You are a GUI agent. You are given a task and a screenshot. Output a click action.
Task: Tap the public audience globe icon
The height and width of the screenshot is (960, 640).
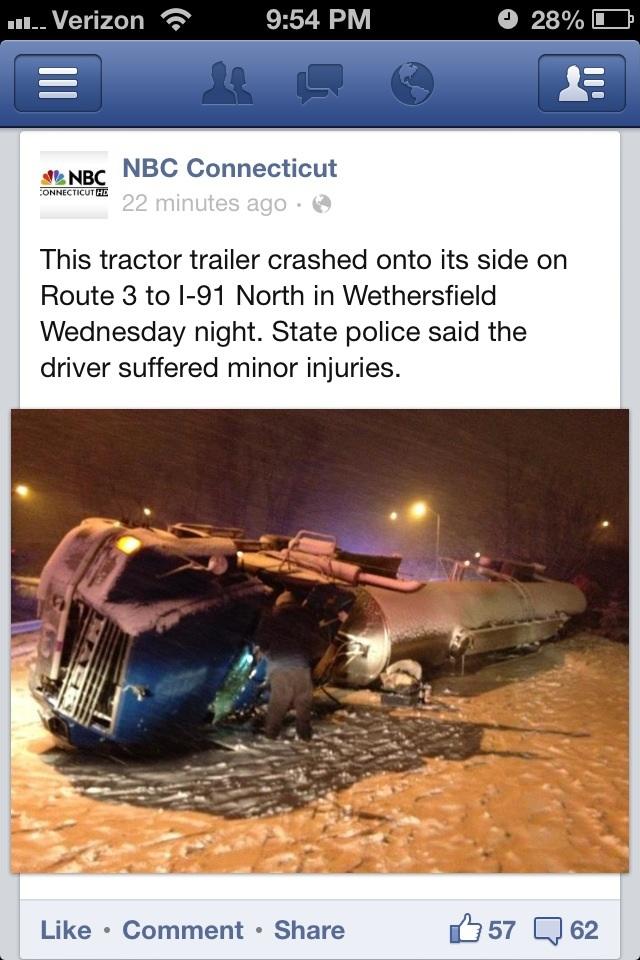322,203
